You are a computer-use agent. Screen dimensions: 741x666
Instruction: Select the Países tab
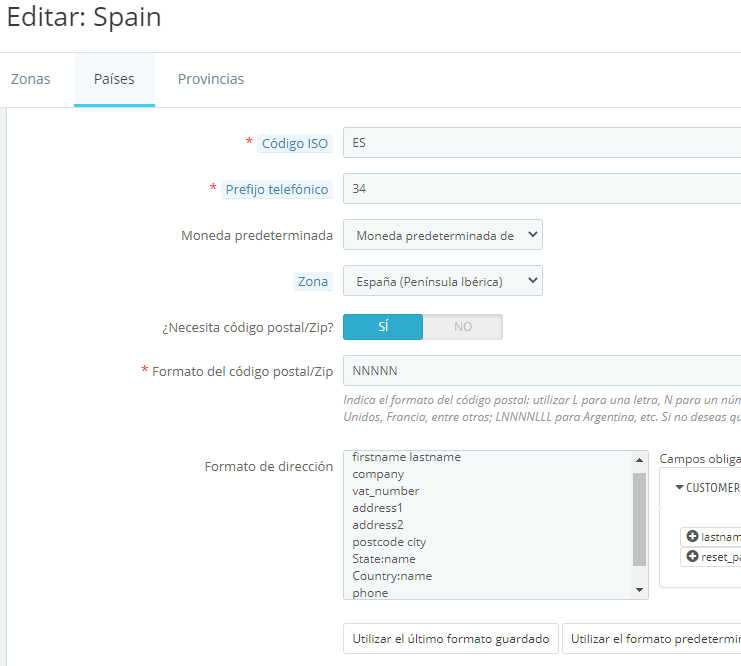pos(114,79)
